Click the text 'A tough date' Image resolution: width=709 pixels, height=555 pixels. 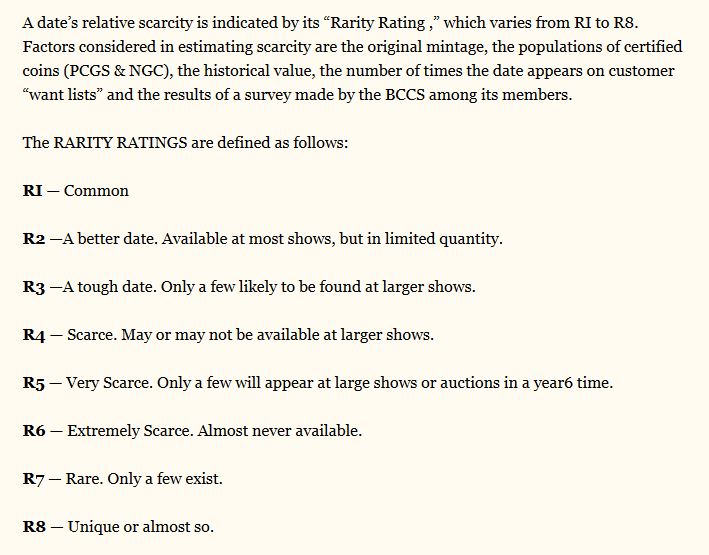point(109,287)
